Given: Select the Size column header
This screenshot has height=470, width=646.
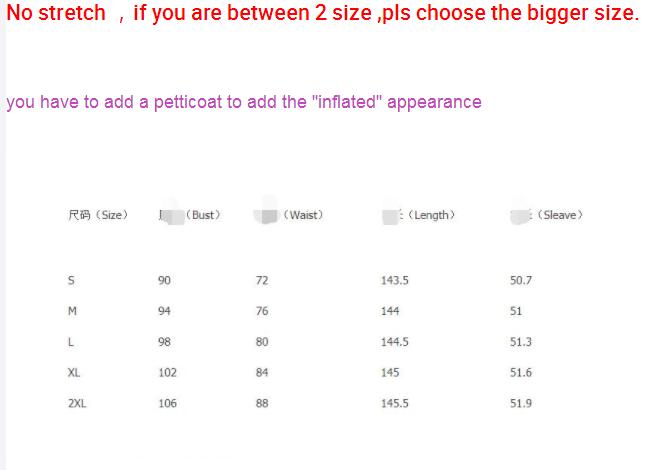Looking at the screenshot, I should tap(98, 215).
